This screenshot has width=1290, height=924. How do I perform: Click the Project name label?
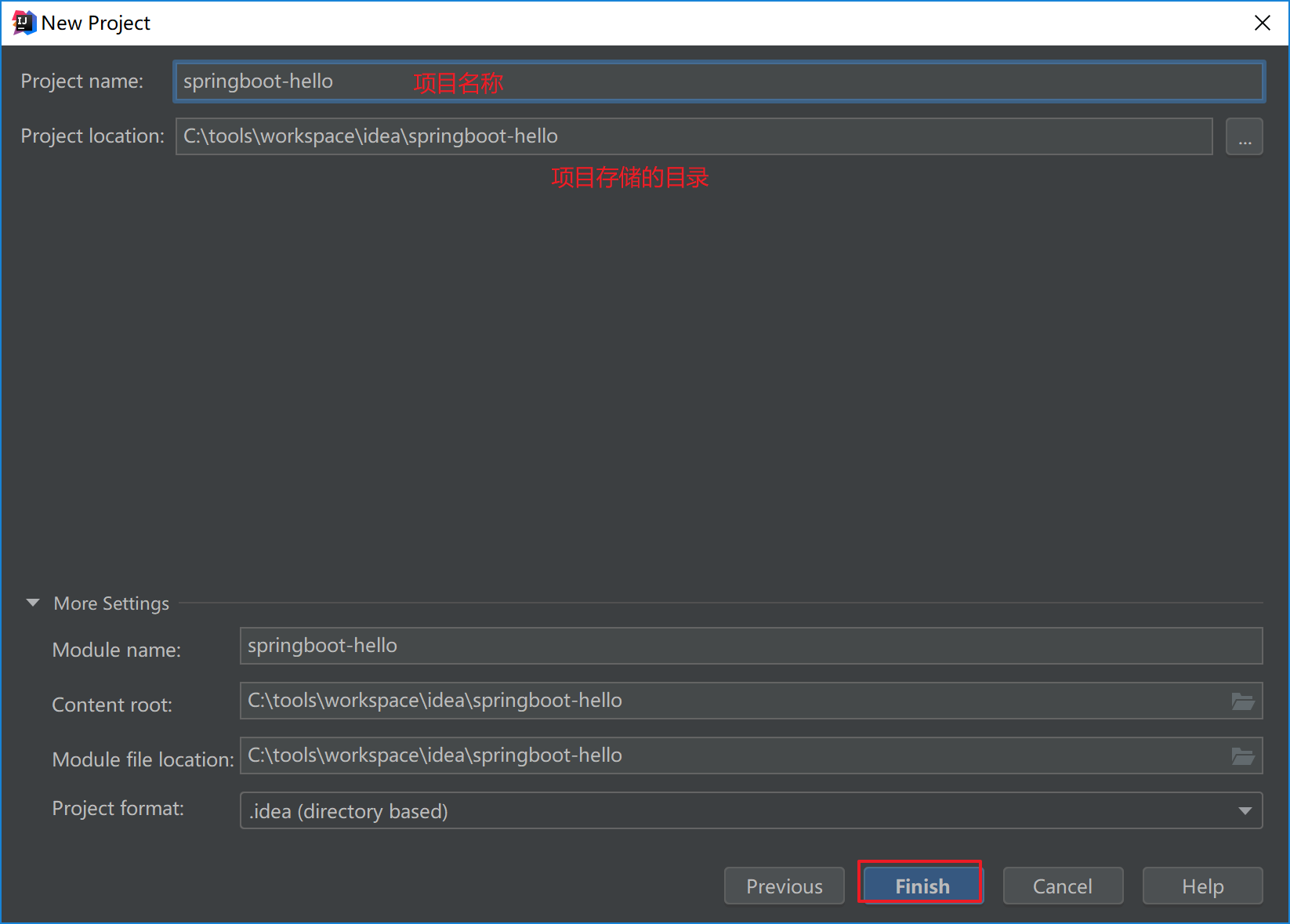click(x=82, y=81)
